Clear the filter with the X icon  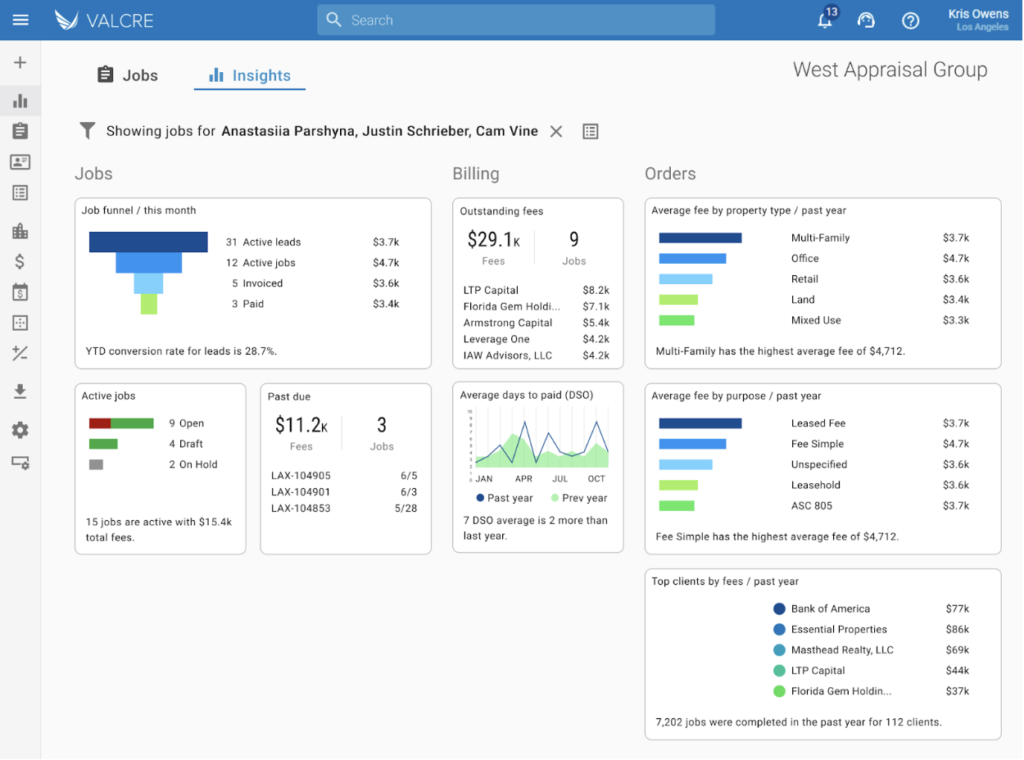click(556, 131)
